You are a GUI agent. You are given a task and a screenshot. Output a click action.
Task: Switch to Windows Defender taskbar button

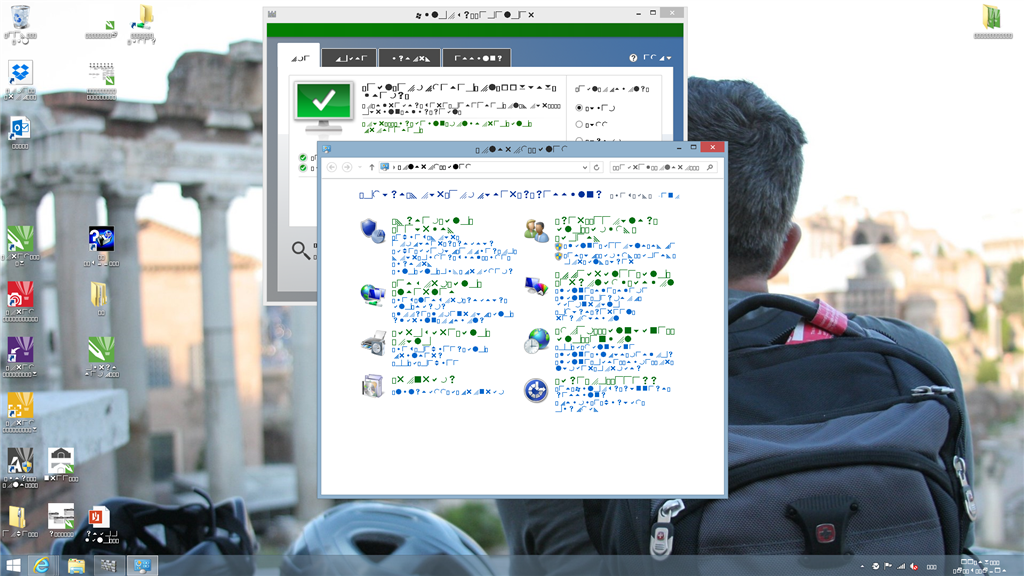(x=108, y=566)
